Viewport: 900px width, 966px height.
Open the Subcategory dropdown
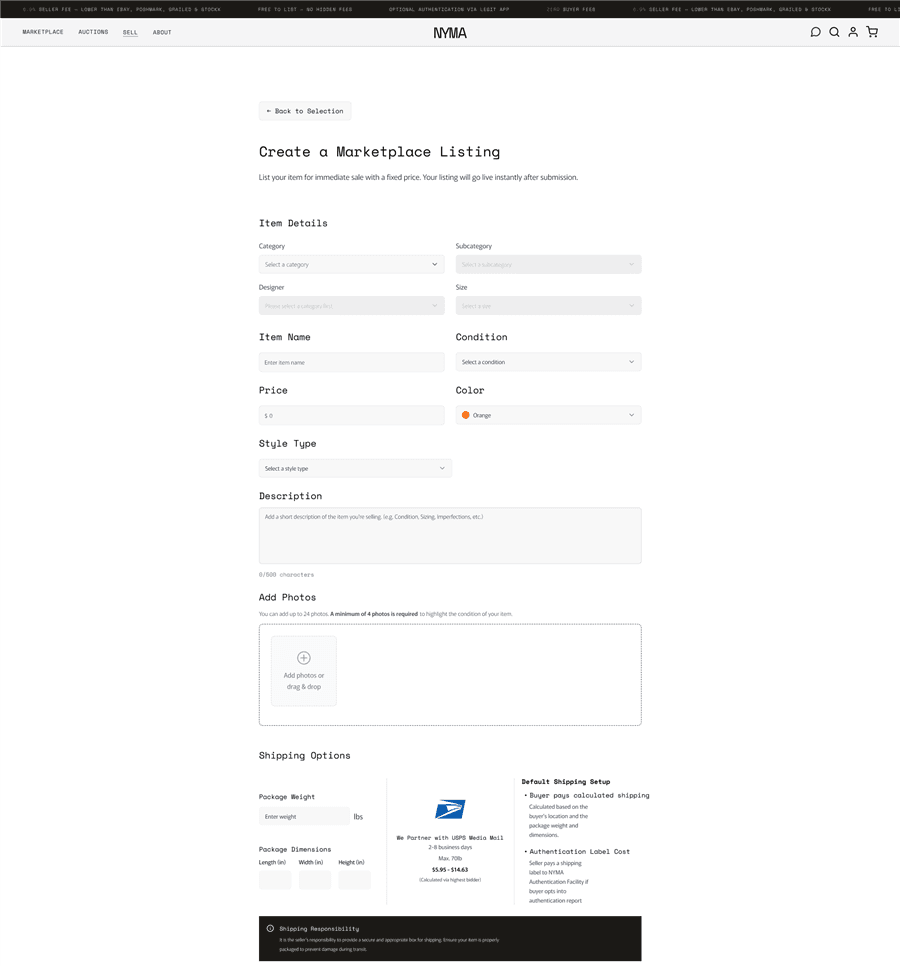click(x=548, y=264)
